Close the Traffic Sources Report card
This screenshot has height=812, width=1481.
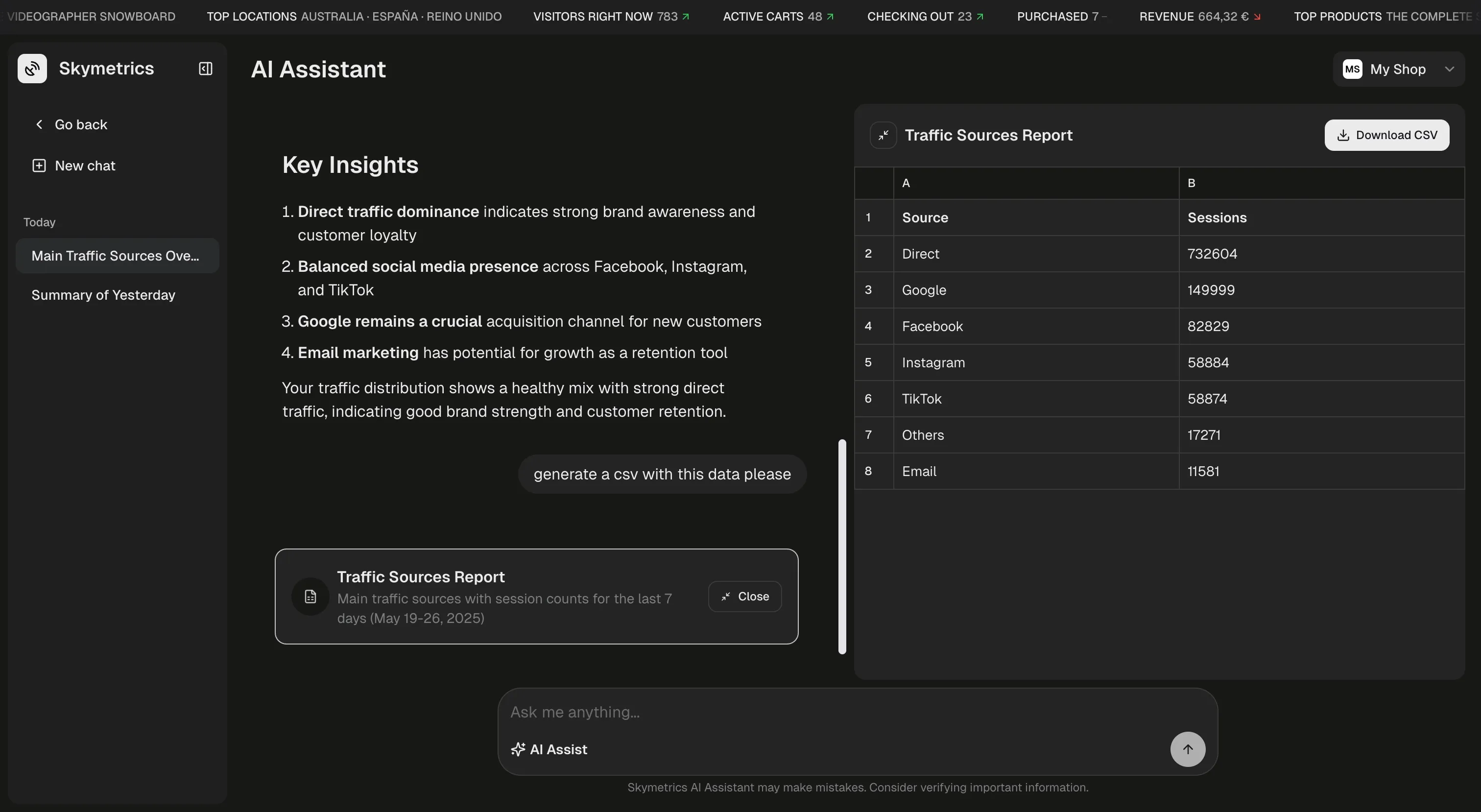[x=744, y=597]
